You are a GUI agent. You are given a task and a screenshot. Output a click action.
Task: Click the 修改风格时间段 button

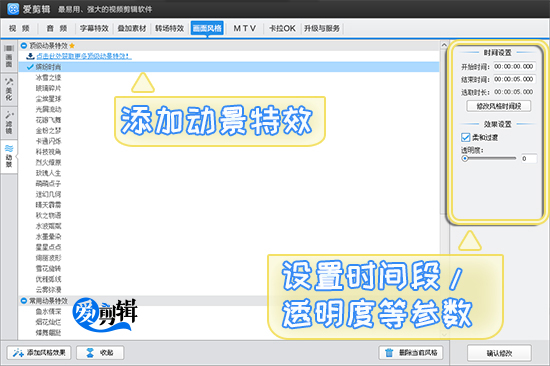pos(499,106)
